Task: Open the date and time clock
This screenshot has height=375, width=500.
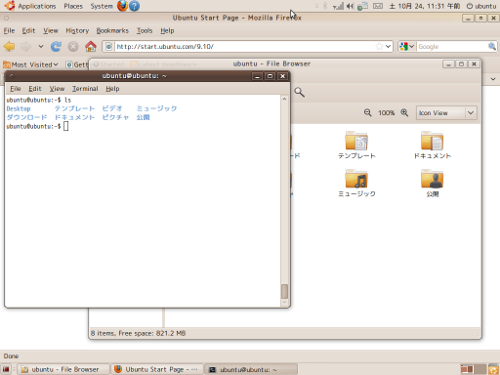Action: pyautogui.click(x=425, y=6)
